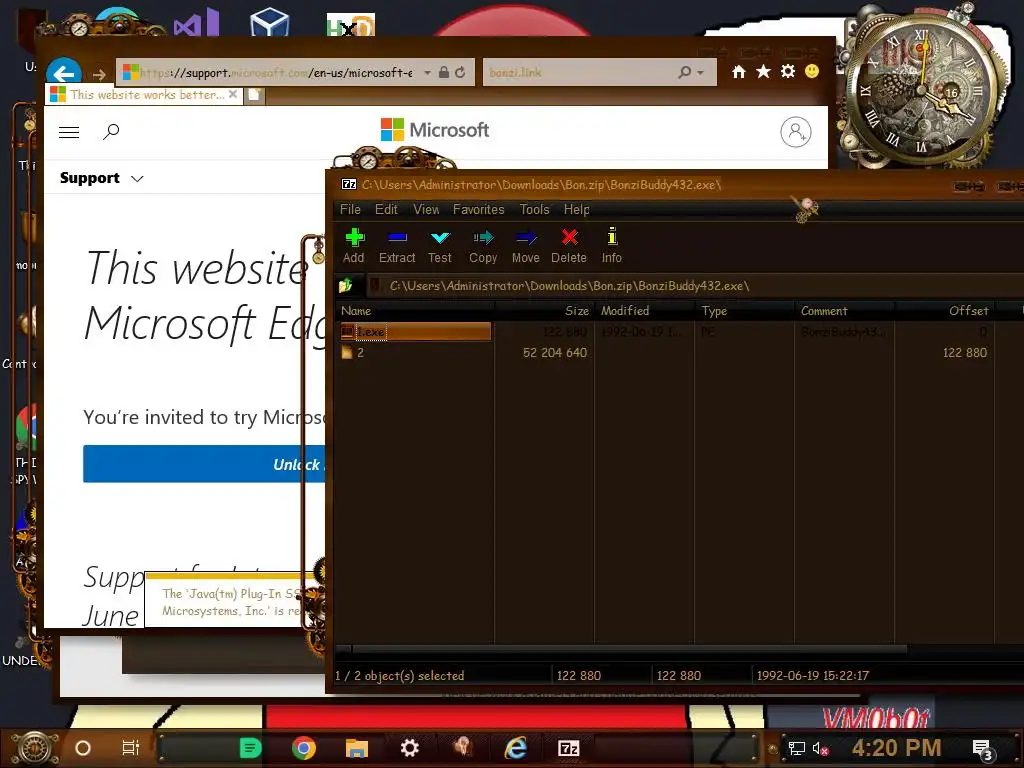Click the Move toolbar icon in 7-Zip
This screenshot has width=1024, height=768.
point(526,246)
